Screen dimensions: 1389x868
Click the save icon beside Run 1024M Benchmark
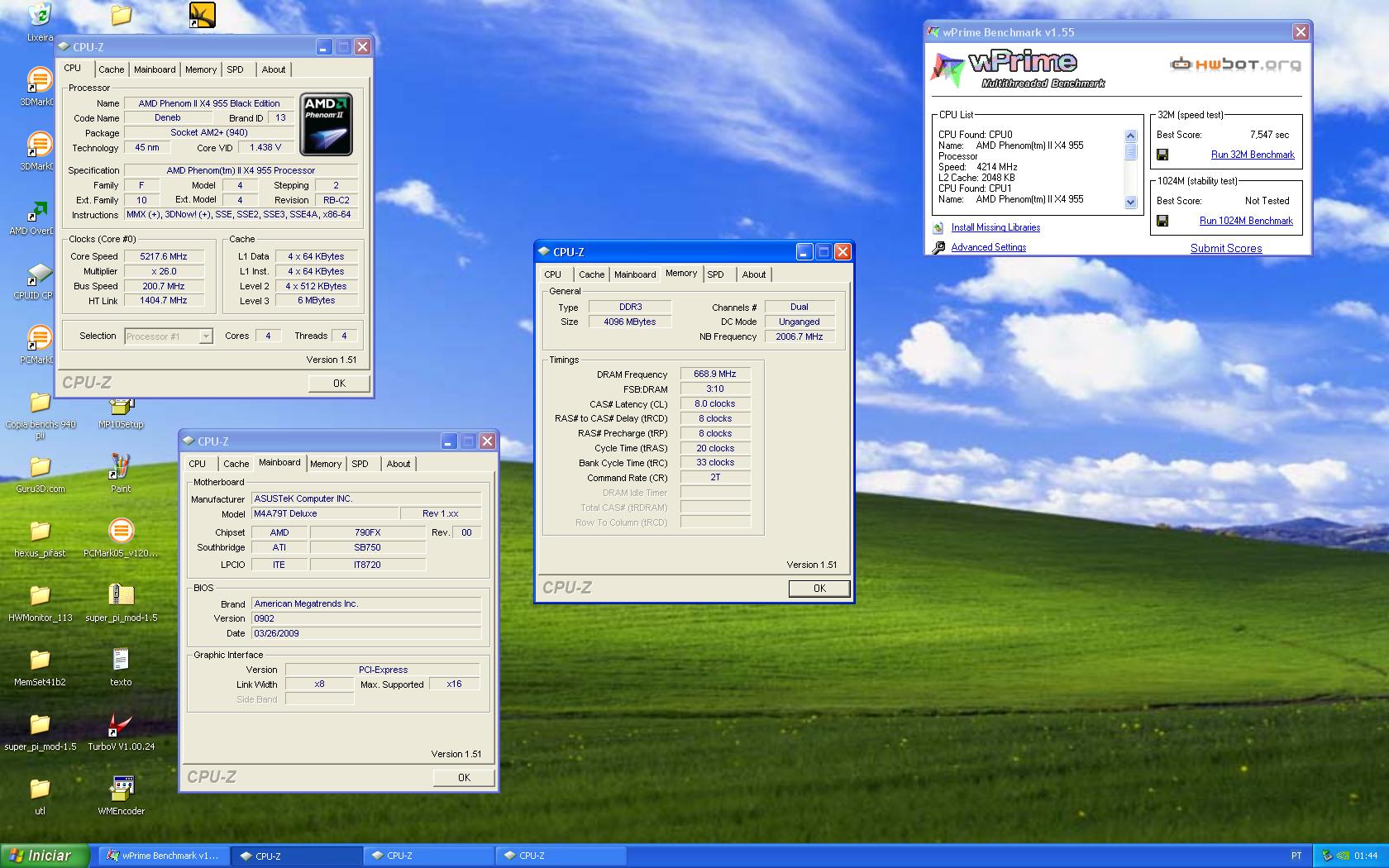[1162, 221]
